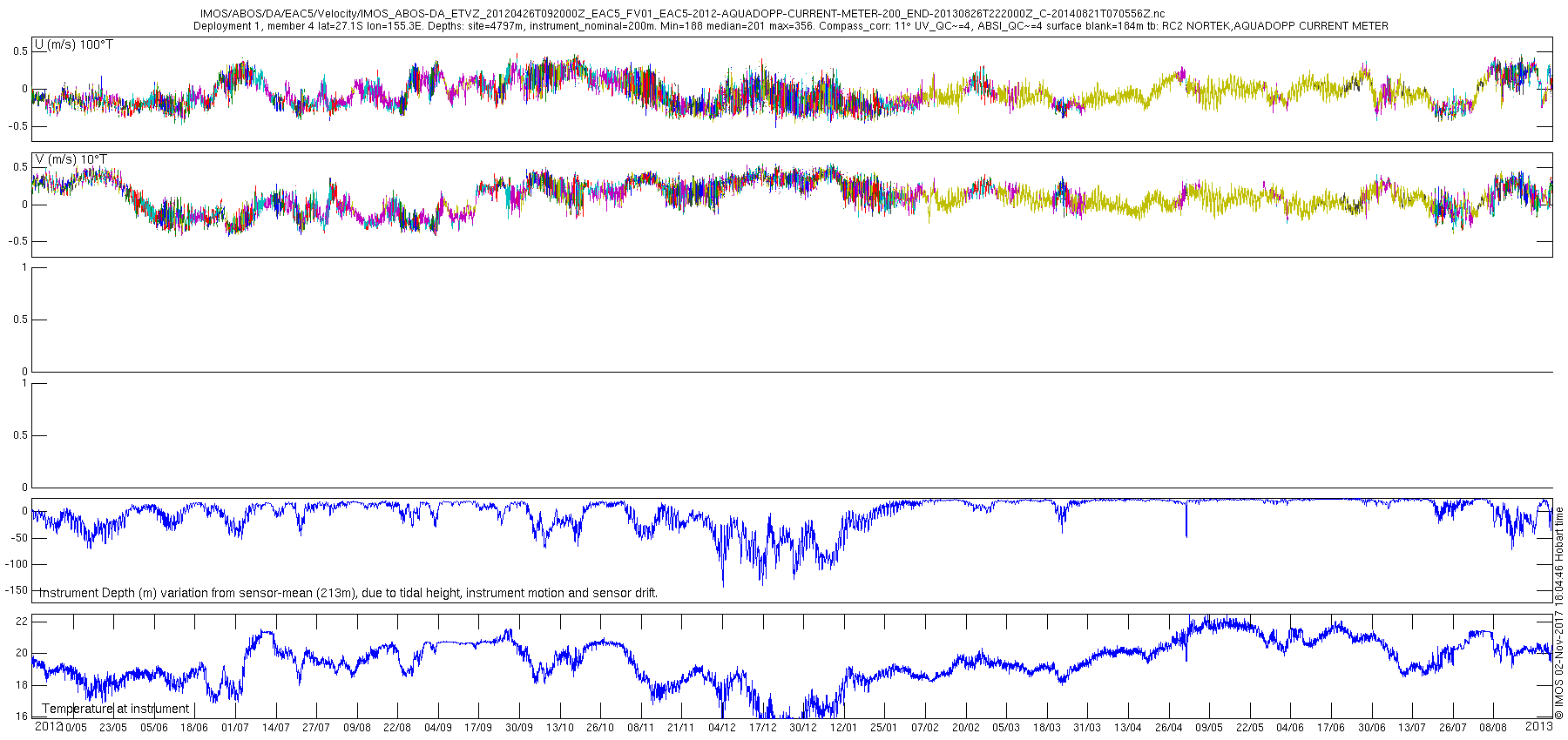Click the '2012' year label on the time axis
The image size is (1568, 740).
click(x=48, y=726)
